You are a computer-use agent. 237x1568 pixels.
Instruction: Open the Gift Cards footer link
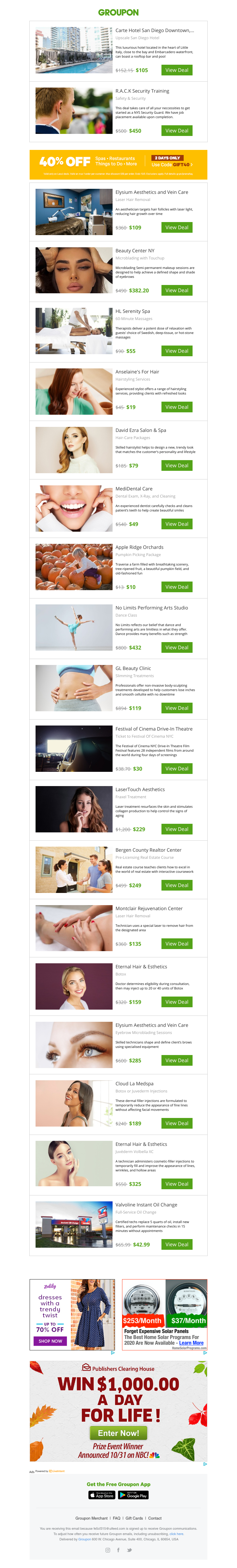pyautogui.click(x=134, y=1518)
